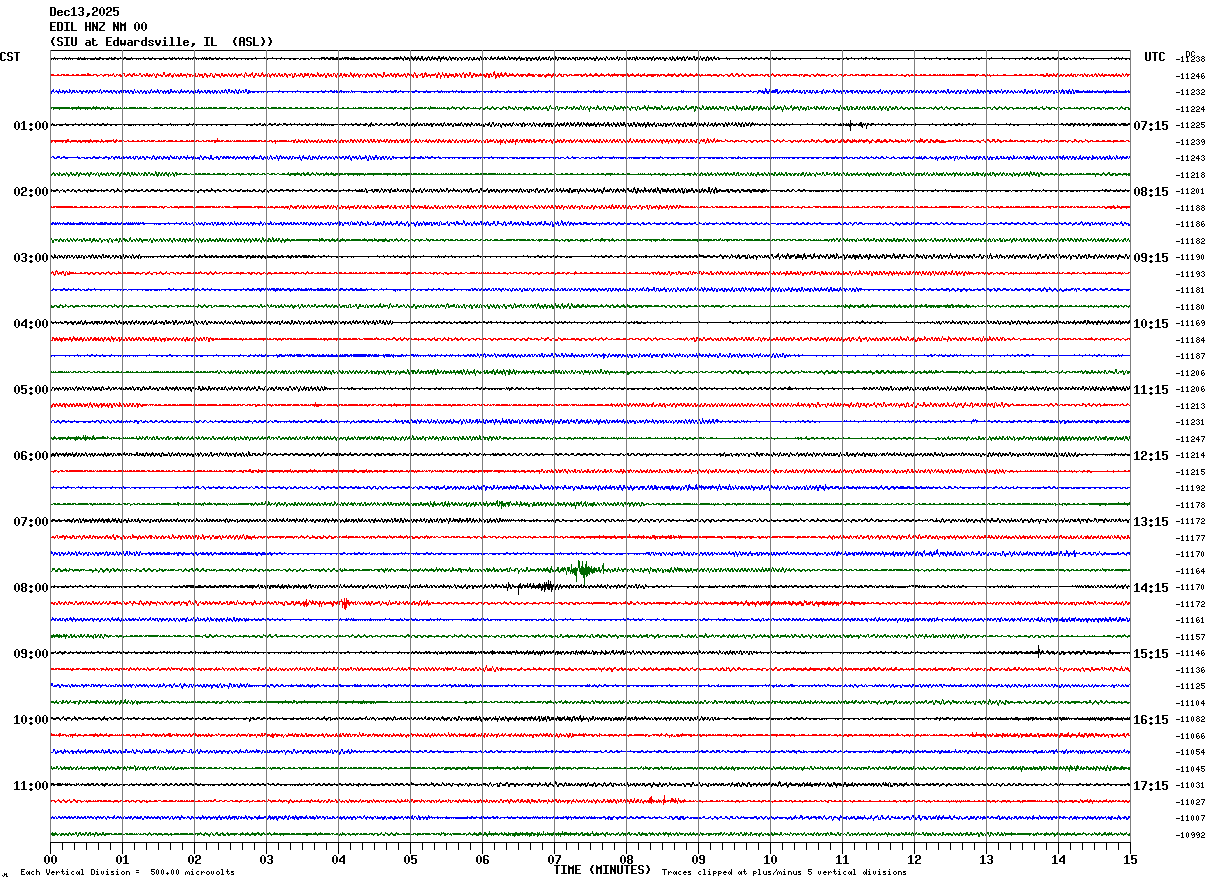
Task: Click the -11238 DC offset value
Action: 1191,60
